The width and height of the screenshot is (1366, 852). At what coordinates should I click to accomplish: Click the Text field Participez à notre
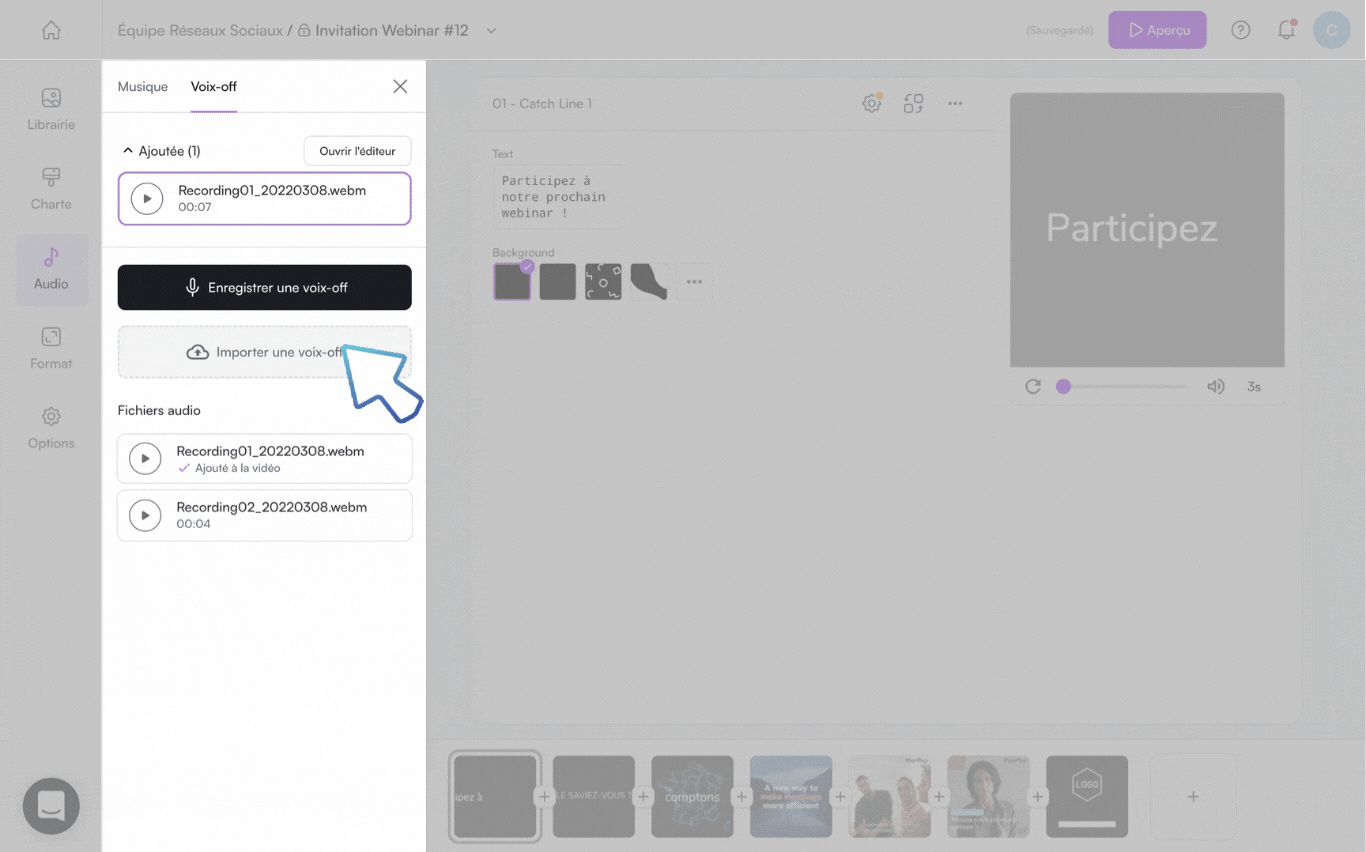point(557,197)
